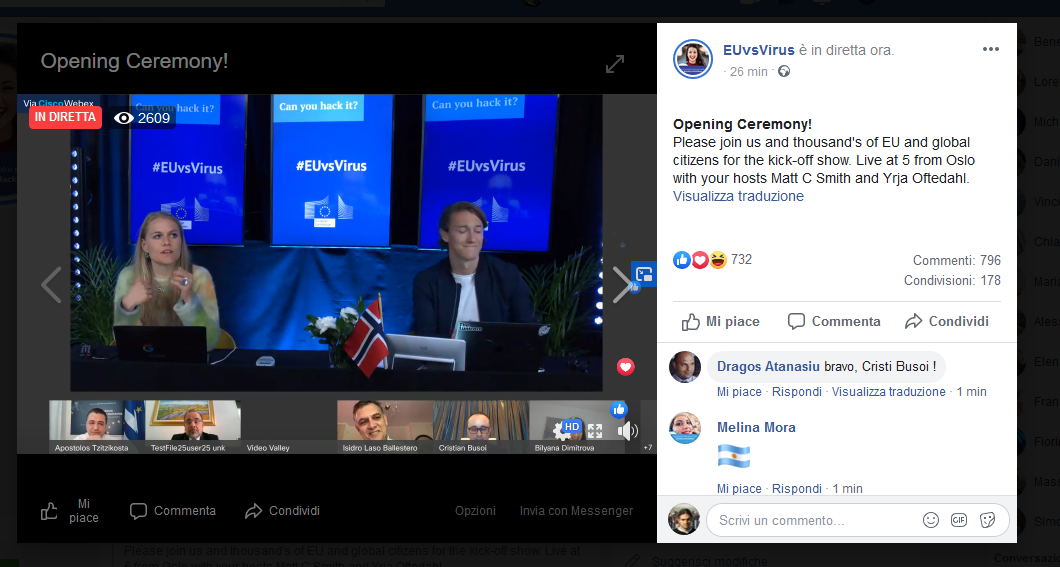Click Mi piace below the video

(x=70, y=511)
